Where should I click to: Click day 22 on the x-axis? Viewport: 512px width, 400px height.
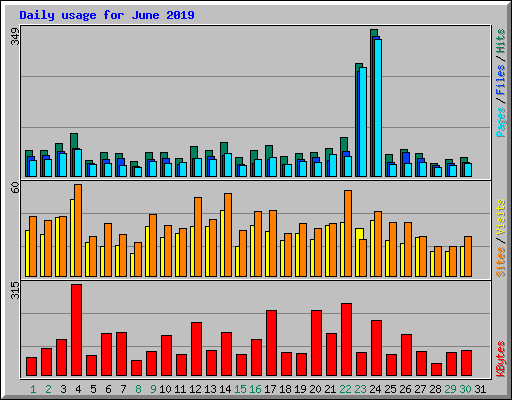coord(345,389)
